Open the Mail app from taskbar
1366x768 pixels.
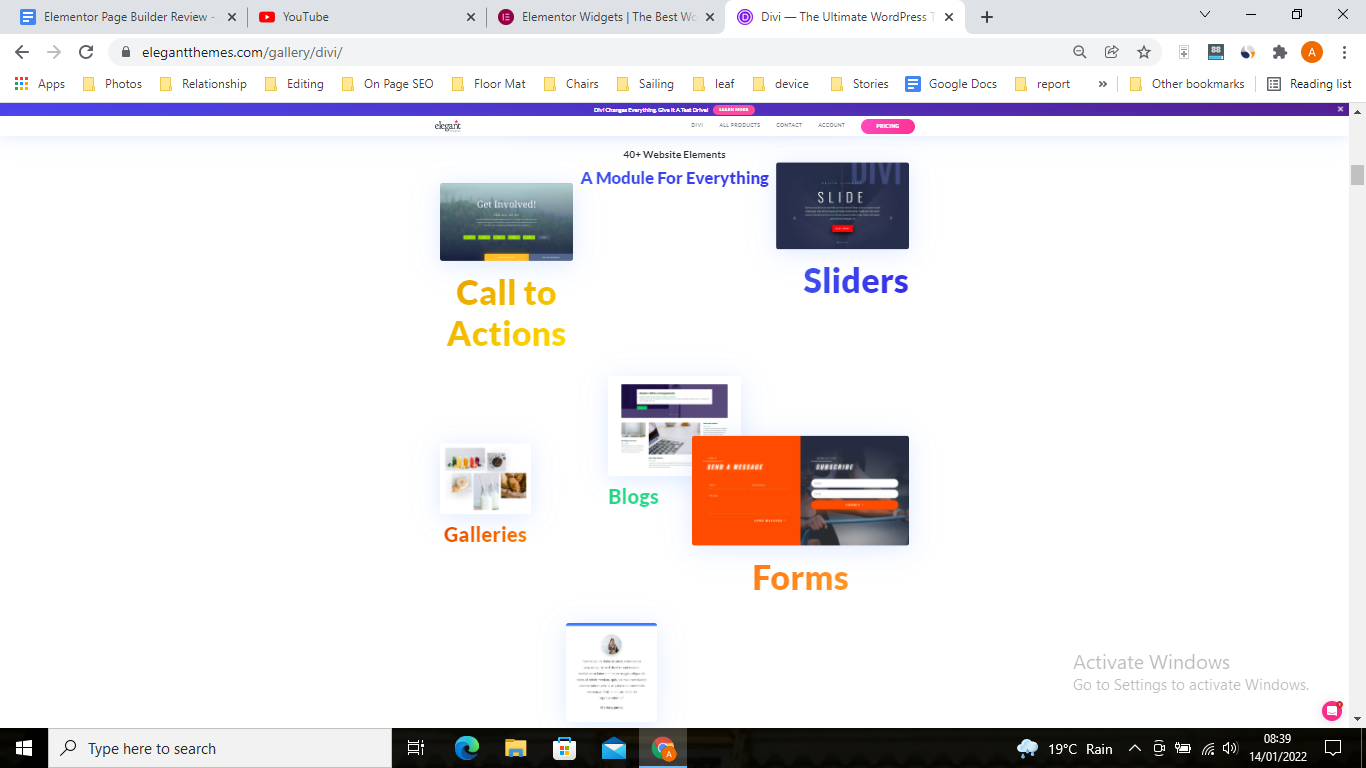[x=613, y=748]
